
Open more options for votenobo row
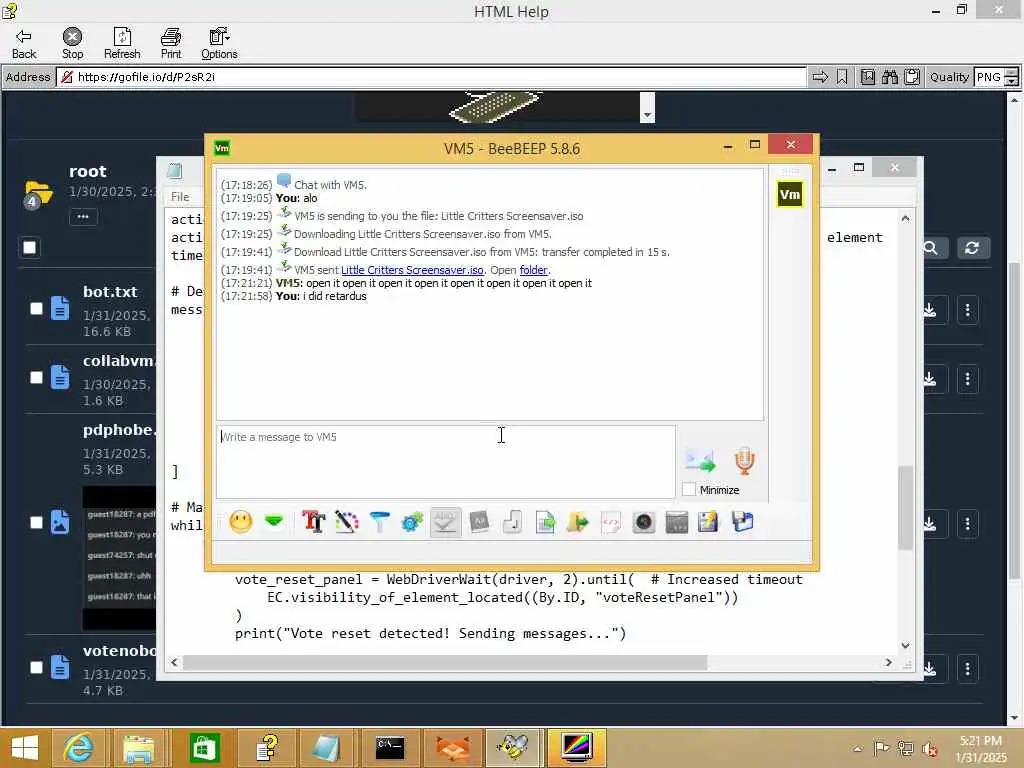[x=968, y=669]
